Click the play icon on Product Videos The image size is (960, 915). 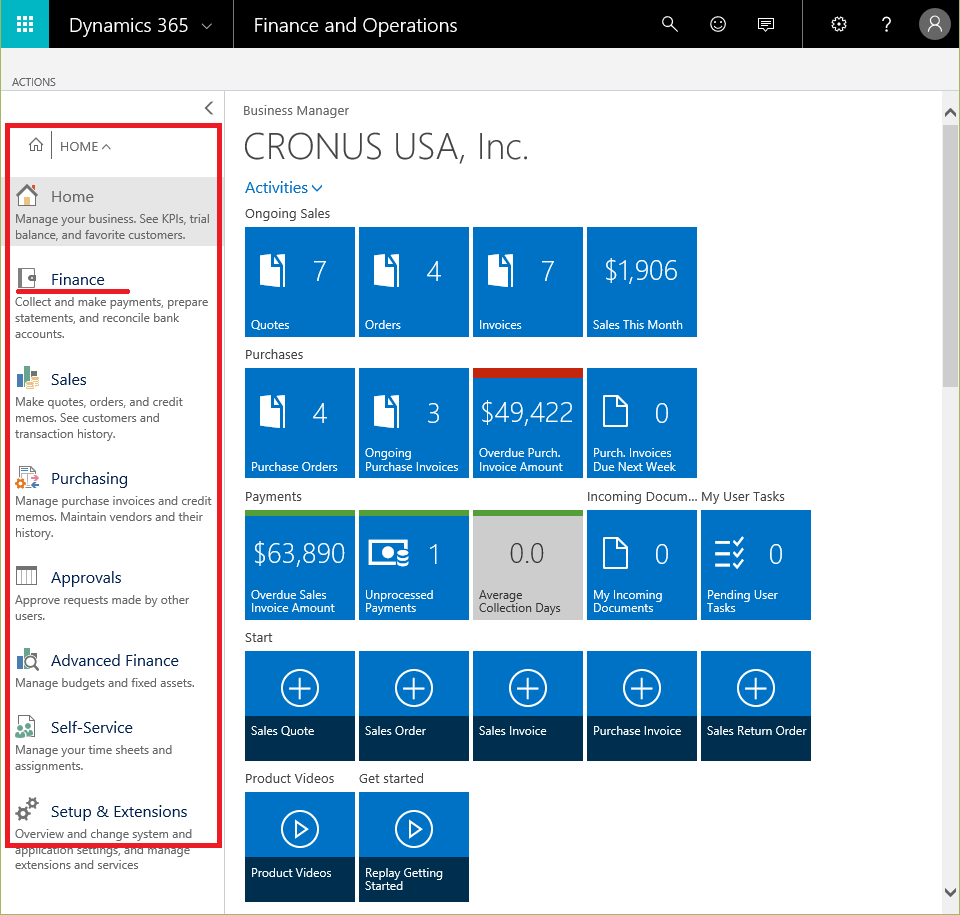coord(300,829)
